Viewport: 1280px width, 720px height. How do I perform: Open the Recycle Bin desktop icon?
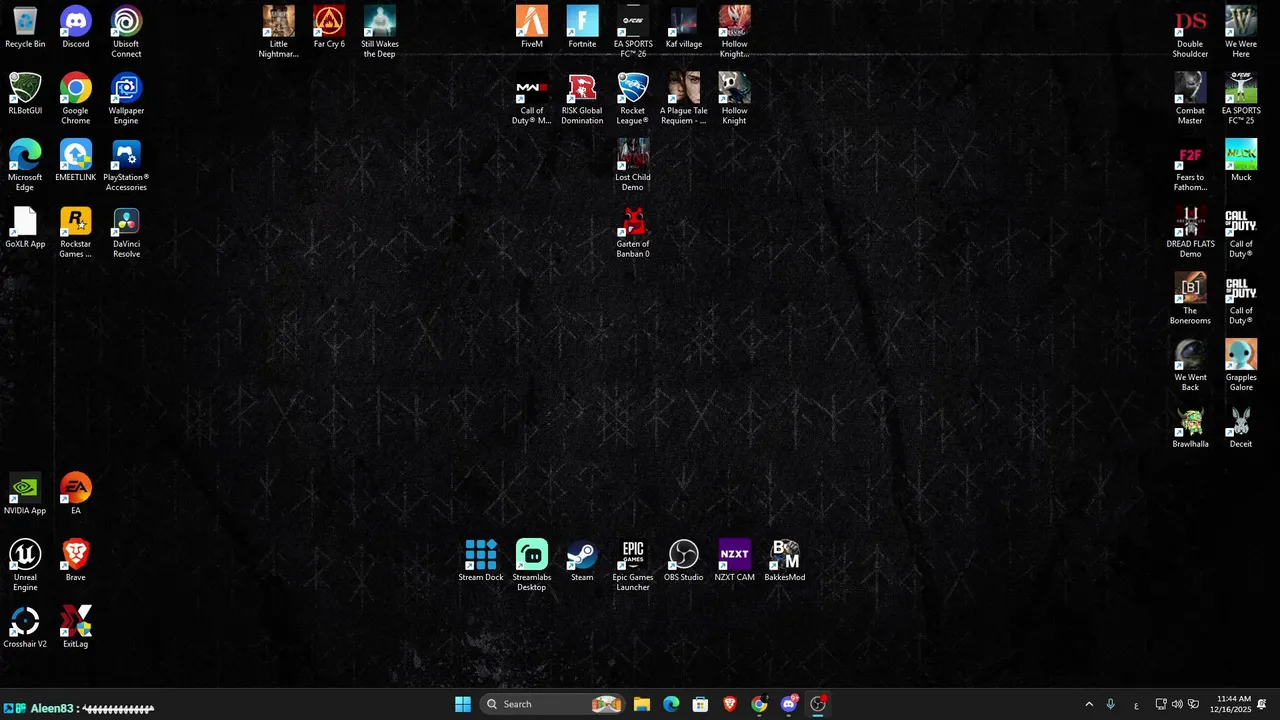25,27
